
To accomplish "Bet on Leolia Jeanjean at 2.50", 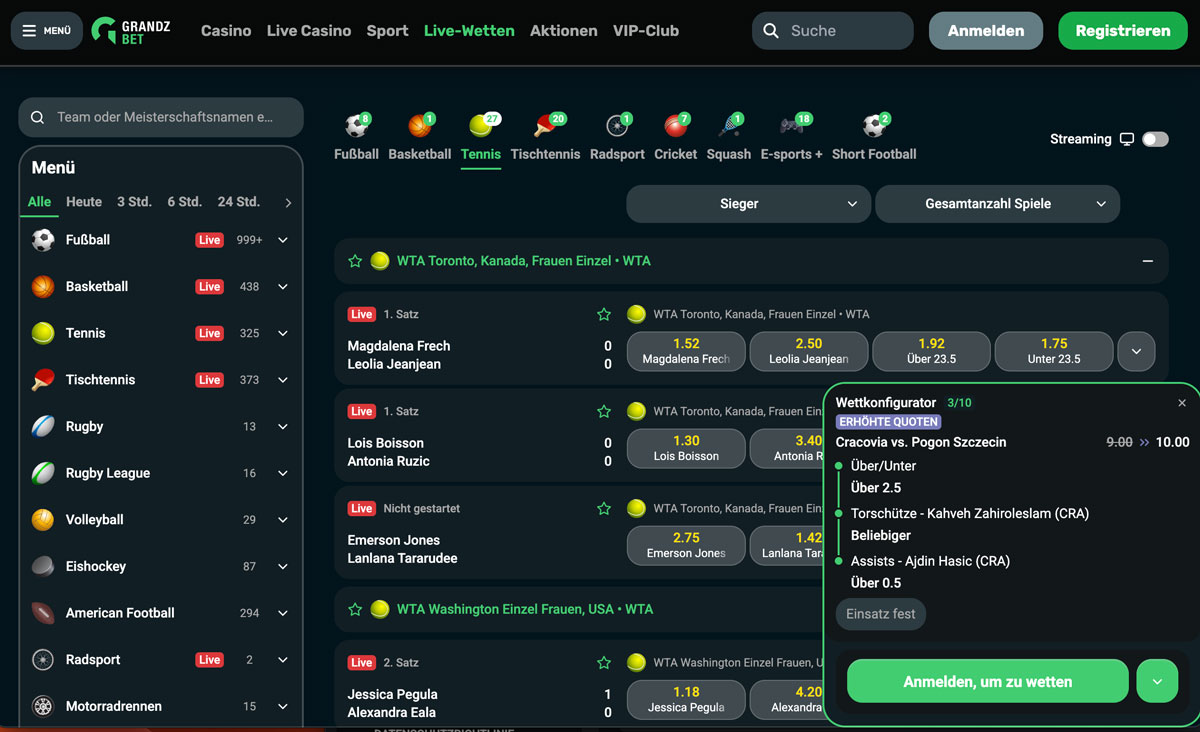I will pos(809,352).
